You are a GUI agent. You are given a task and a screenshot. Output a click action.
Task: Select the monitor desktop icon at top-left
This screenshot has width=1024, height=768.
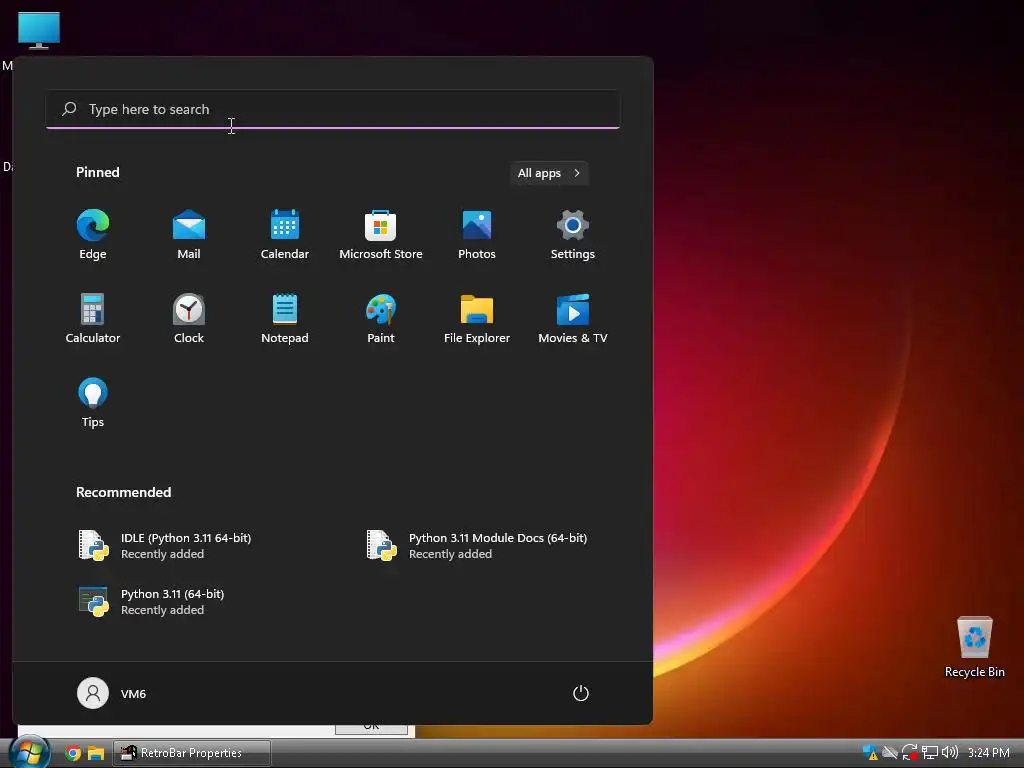(39, 31)
